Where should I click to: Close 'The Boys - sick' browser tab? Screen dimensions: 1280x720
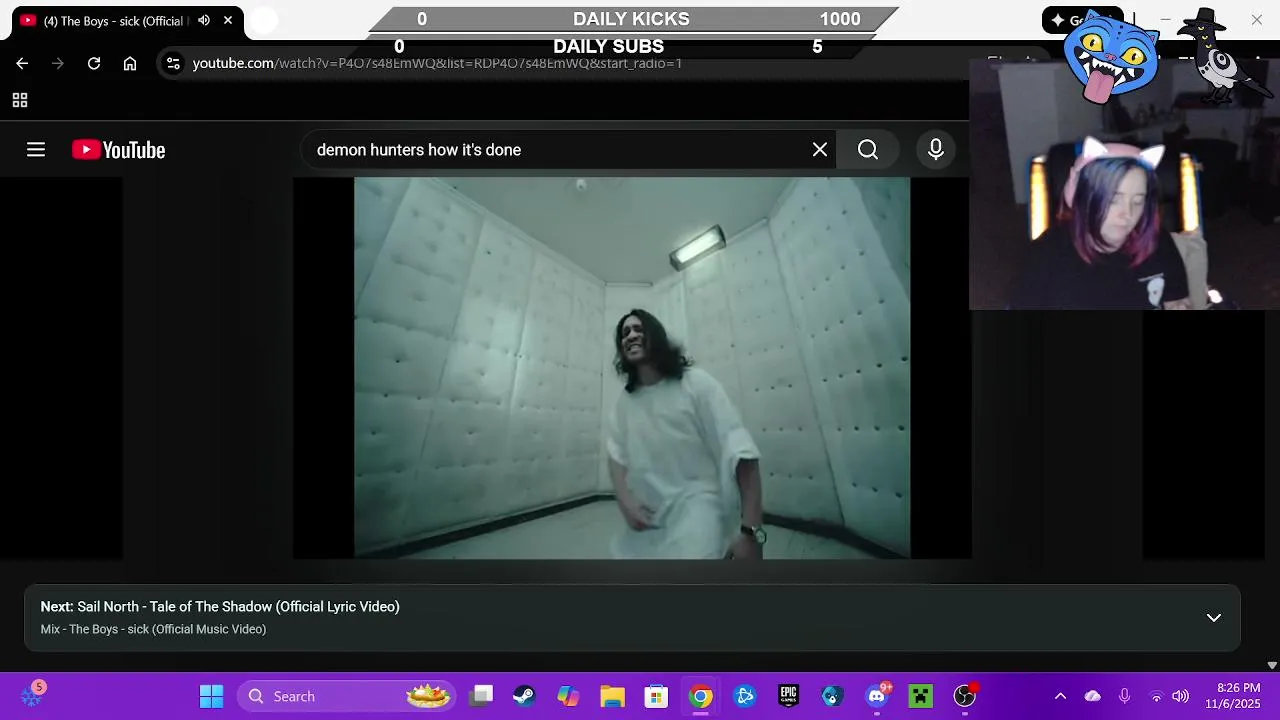click(x=228, y=20)
